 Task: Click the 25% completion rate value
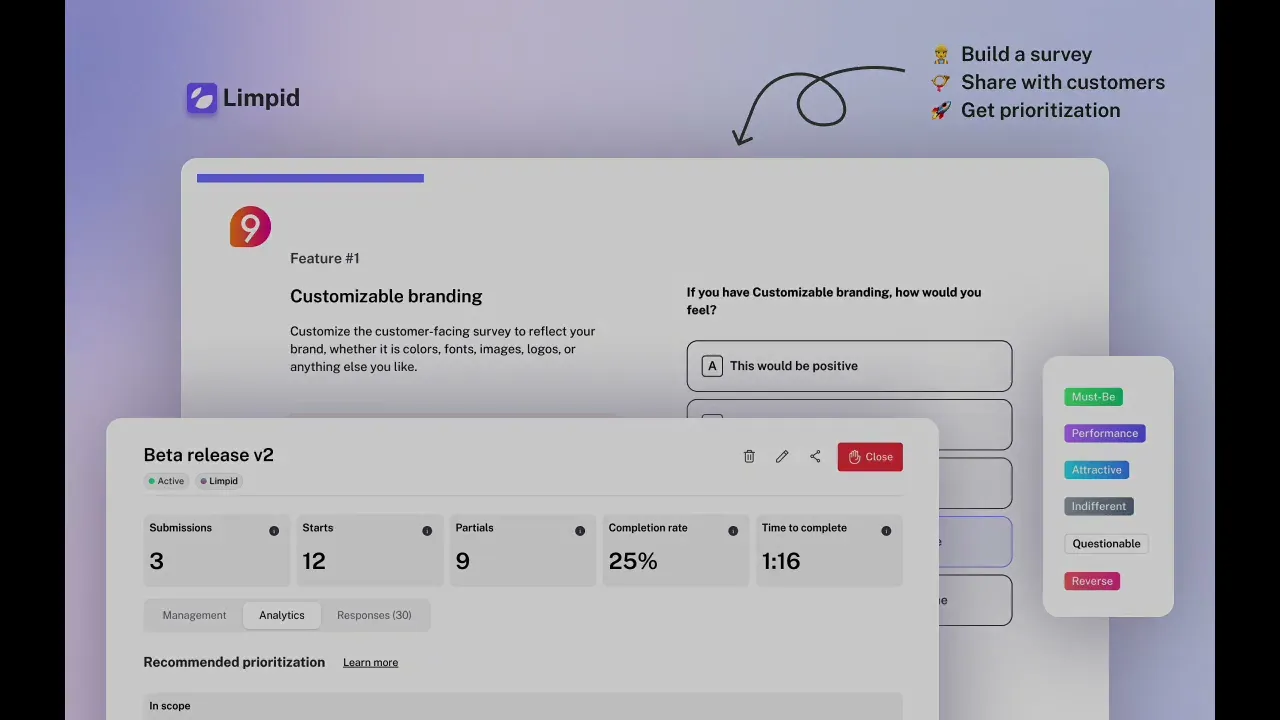pyautogui.click(x=633, y=561)
